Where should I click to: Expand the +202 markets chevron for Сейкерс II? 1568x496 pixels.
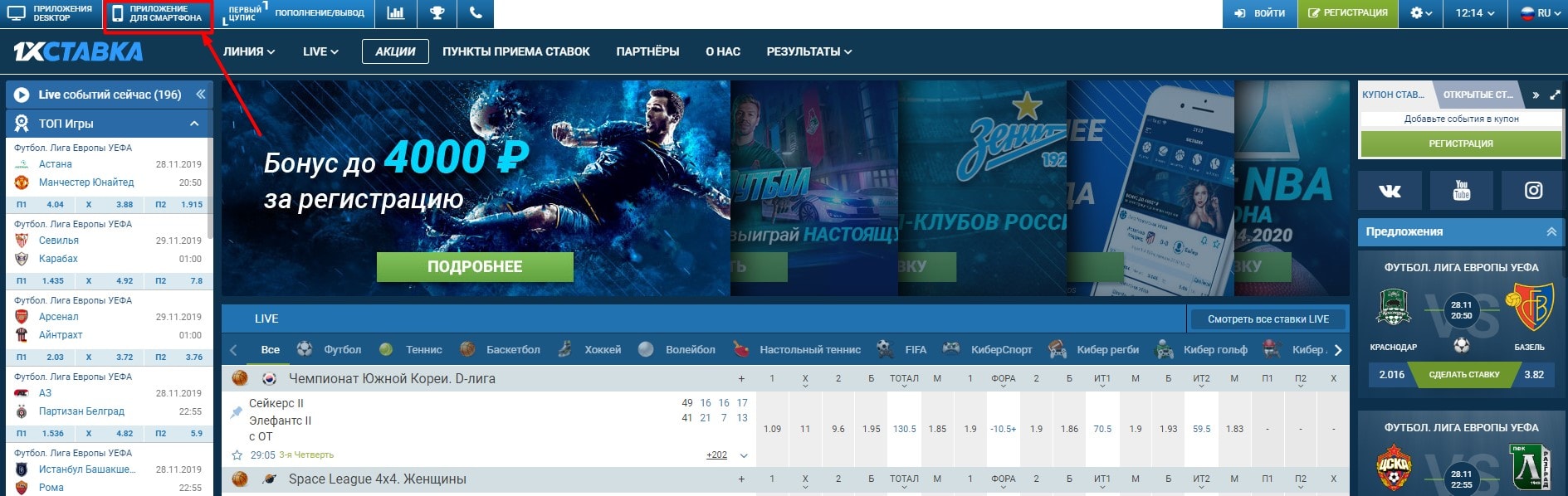pos(744,455)
